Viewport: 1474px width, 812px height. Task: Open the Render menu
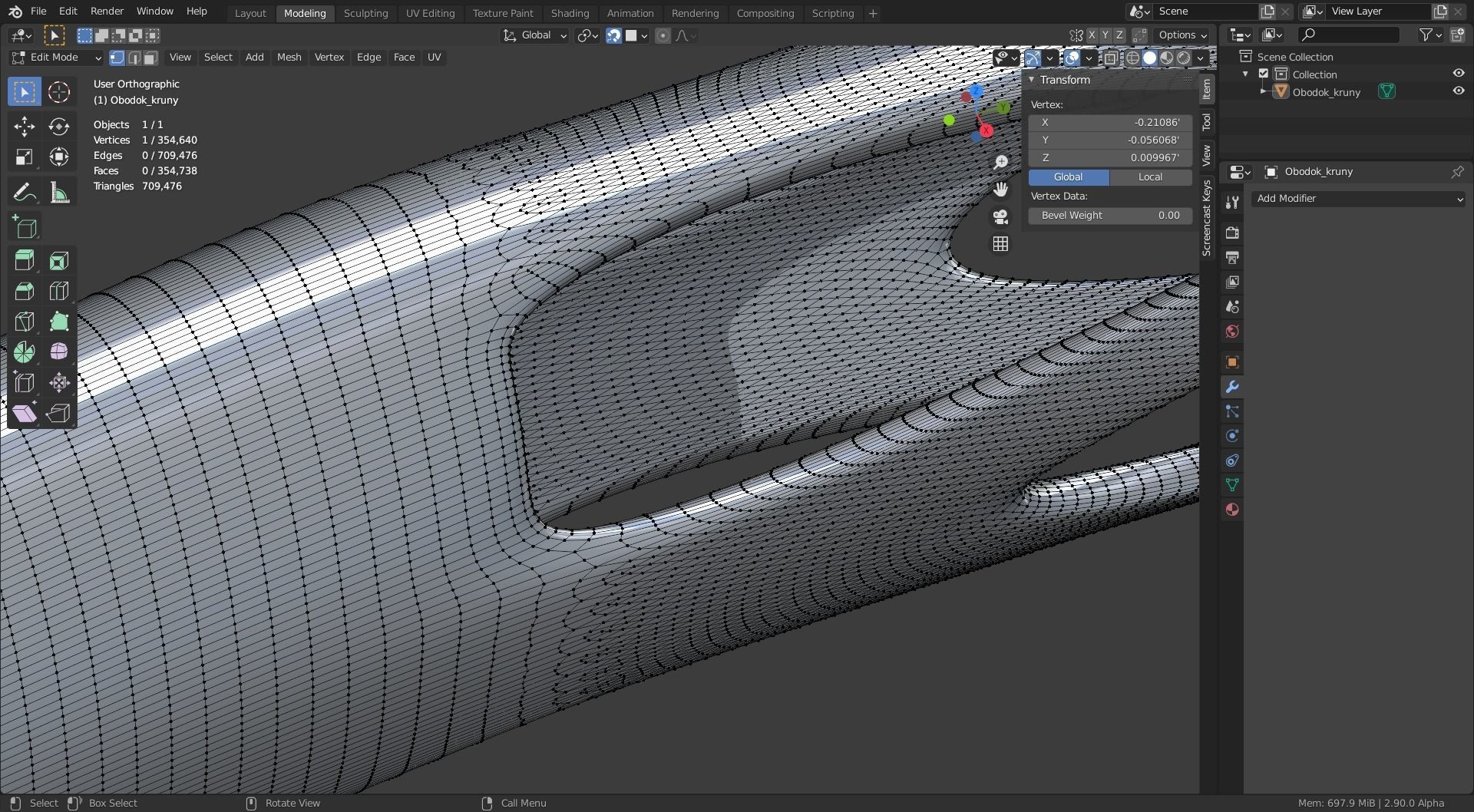(107, 12)
